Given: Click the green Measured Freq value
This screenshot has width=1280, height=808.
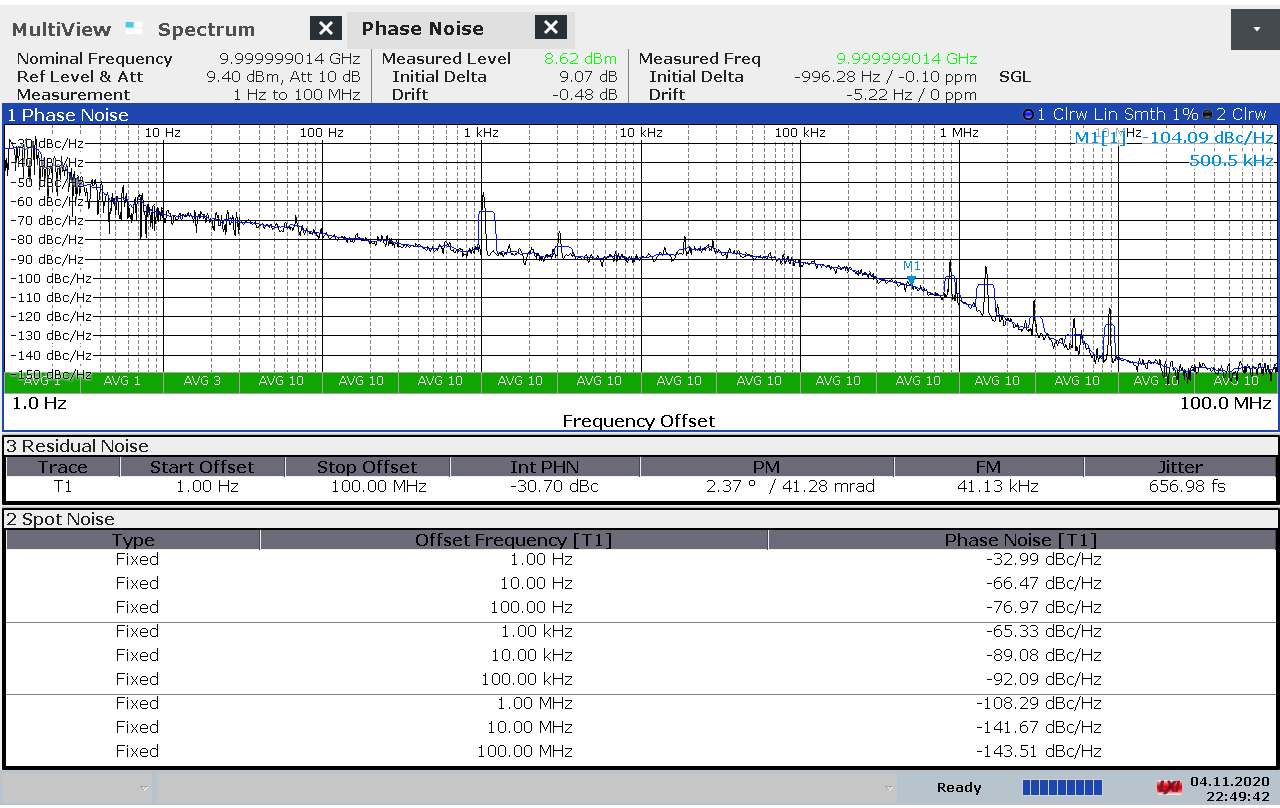Looking at the screenshot, I should 906,58.
